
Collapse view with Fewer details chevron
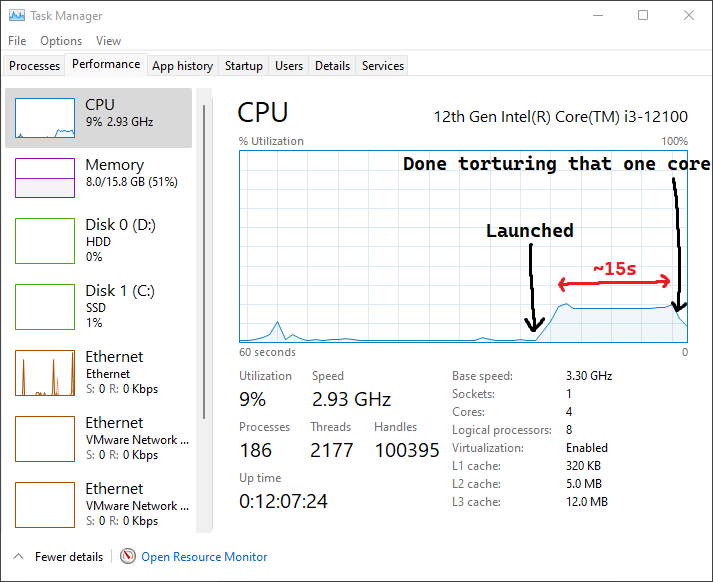click(x=19, y=557)
